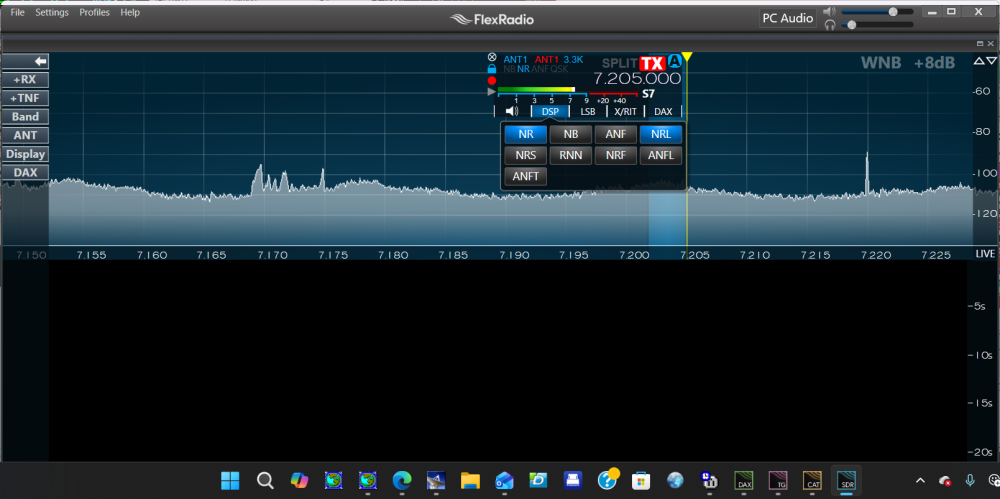Image resolution: width=1000 pixels, height=499 pixels.
Task: Enable SPLIT mode on the slice
Action: (x=619, y=63)
